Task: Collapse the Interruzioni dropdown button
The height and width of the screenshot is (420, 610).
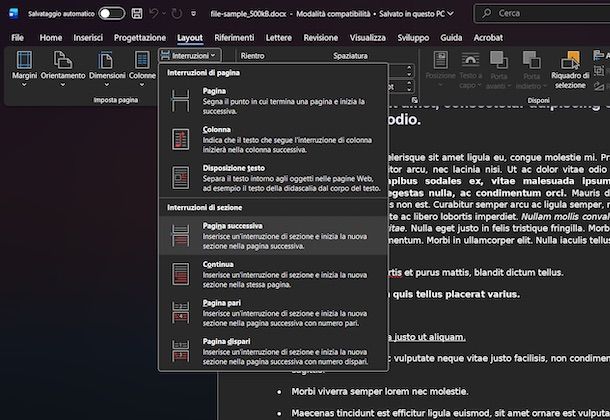Action: coord(190,56)
